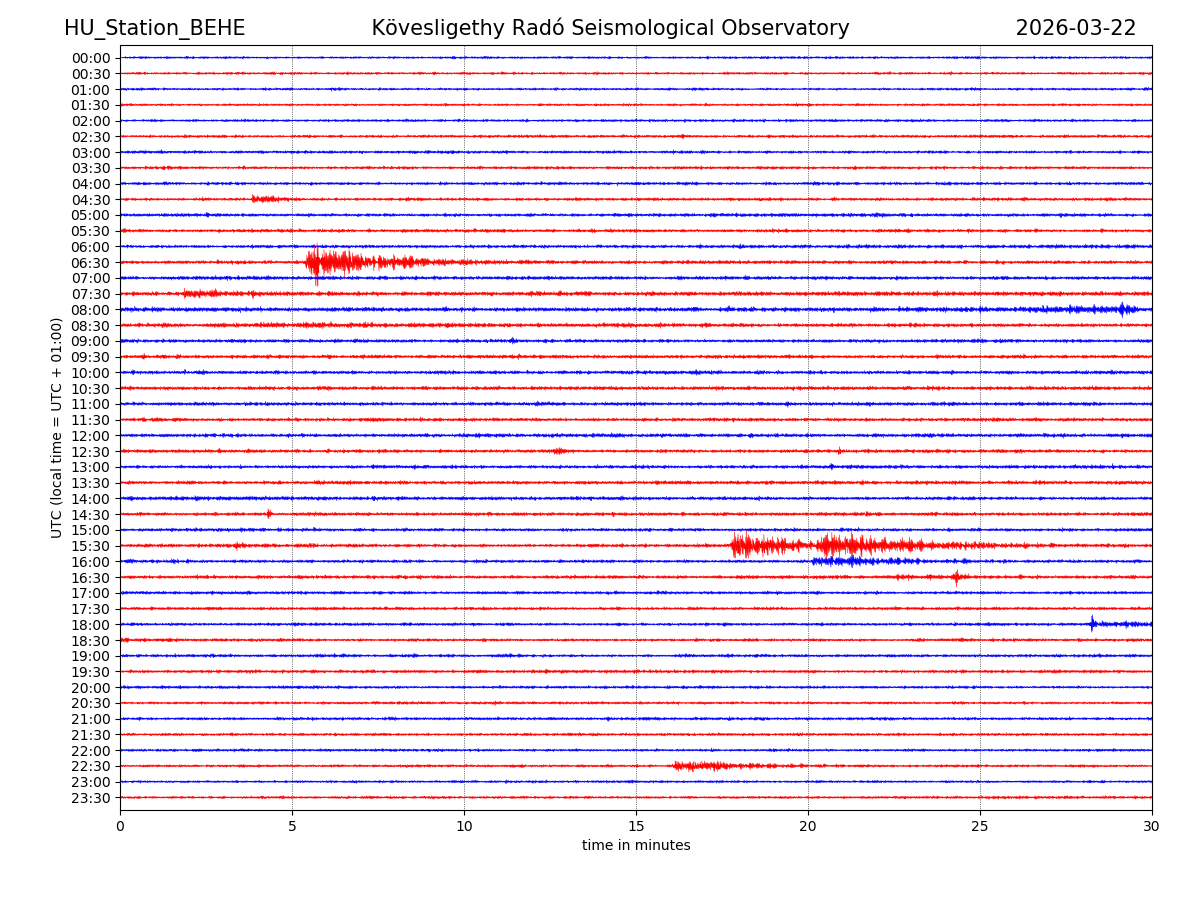Click the early disturbance on 07:30 trace
1200x900 pixels.
pos(202,293)
